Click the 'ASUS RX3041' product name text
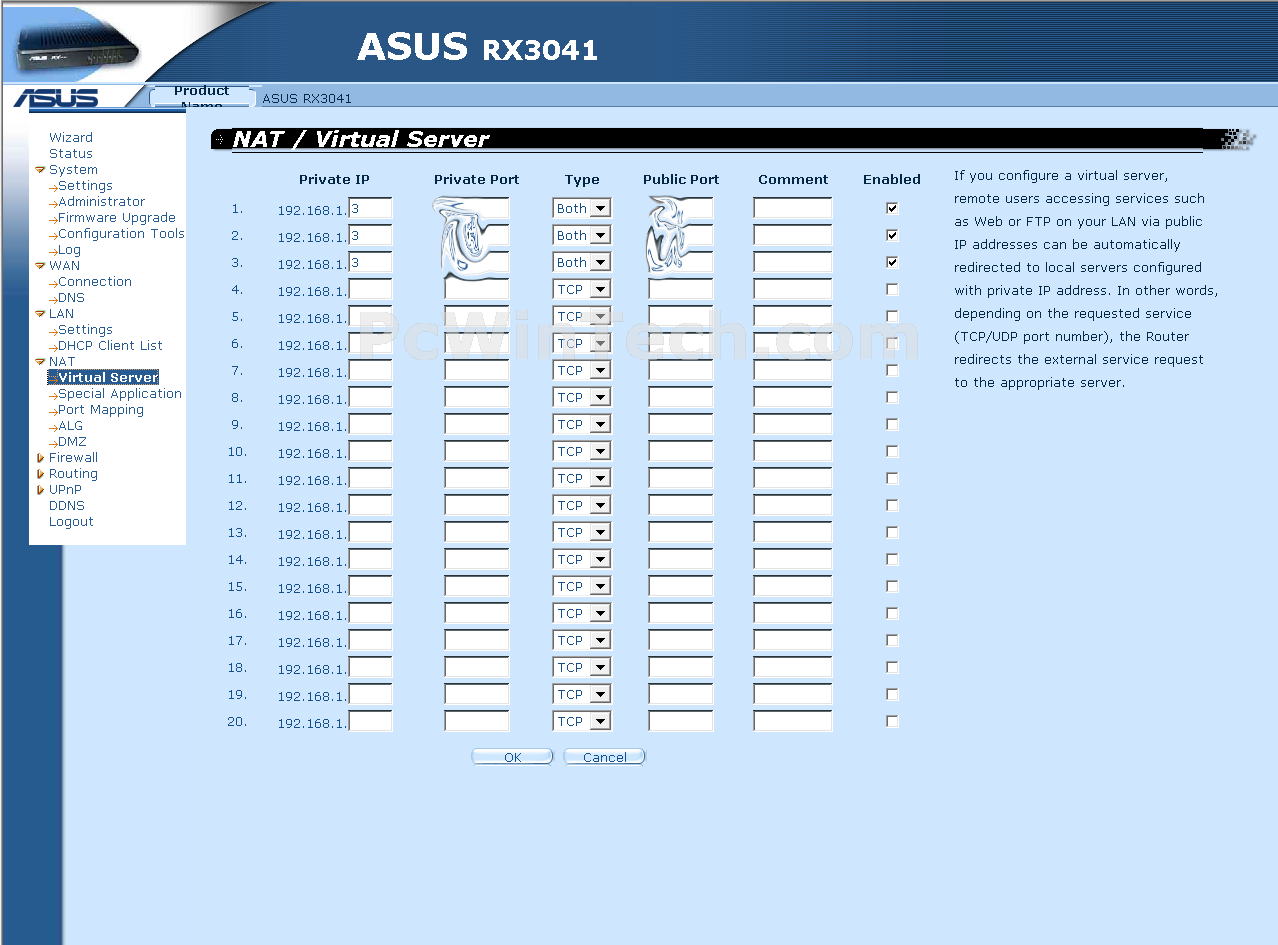The height and width of the screenshot is (945, 1278). [307, 98]
